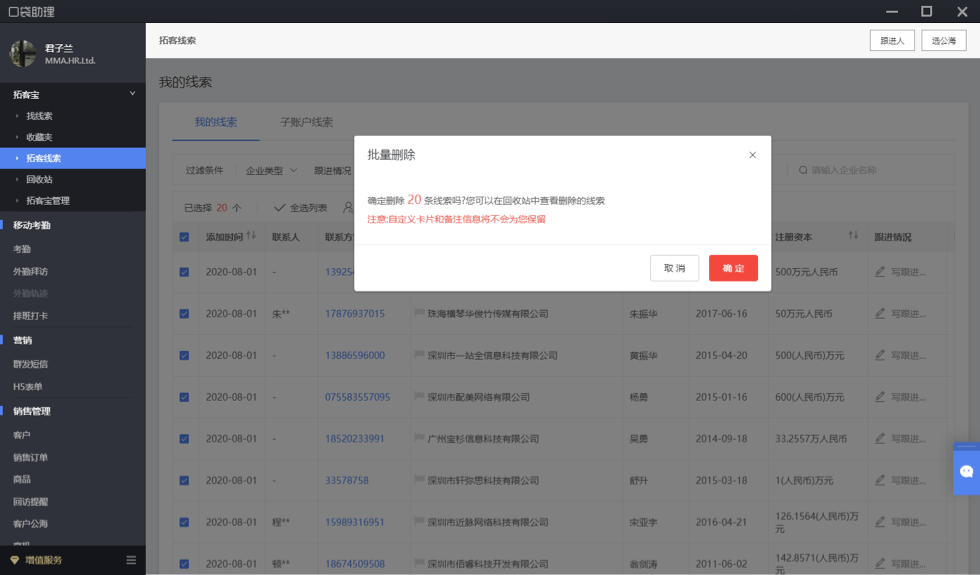Click phone number 15989316951
This screenshot has width=980, height=575.
click(354, 522)
